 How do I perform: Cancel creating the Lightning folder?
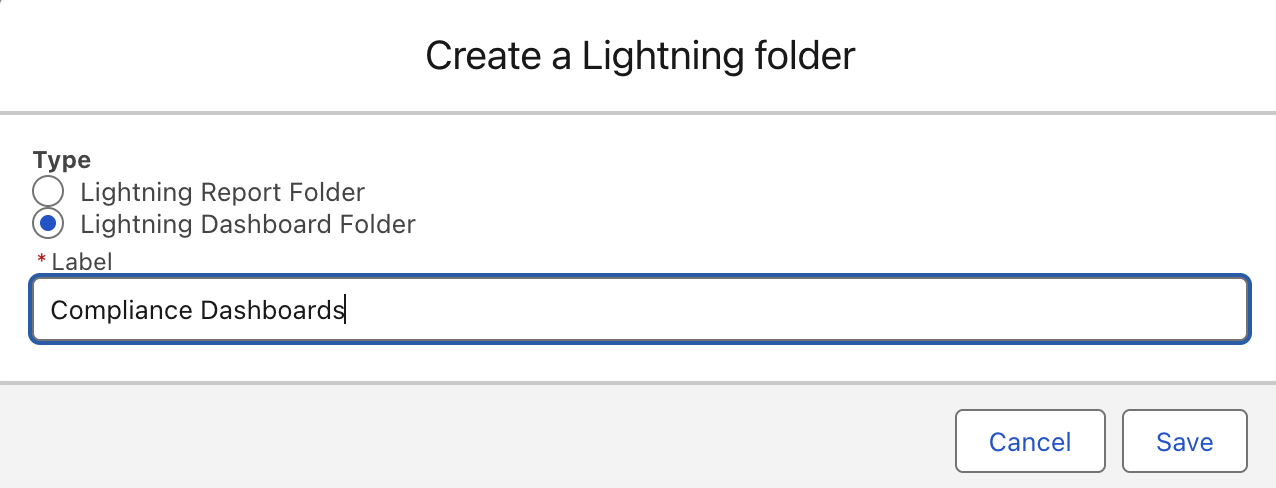pos(1030,441)
